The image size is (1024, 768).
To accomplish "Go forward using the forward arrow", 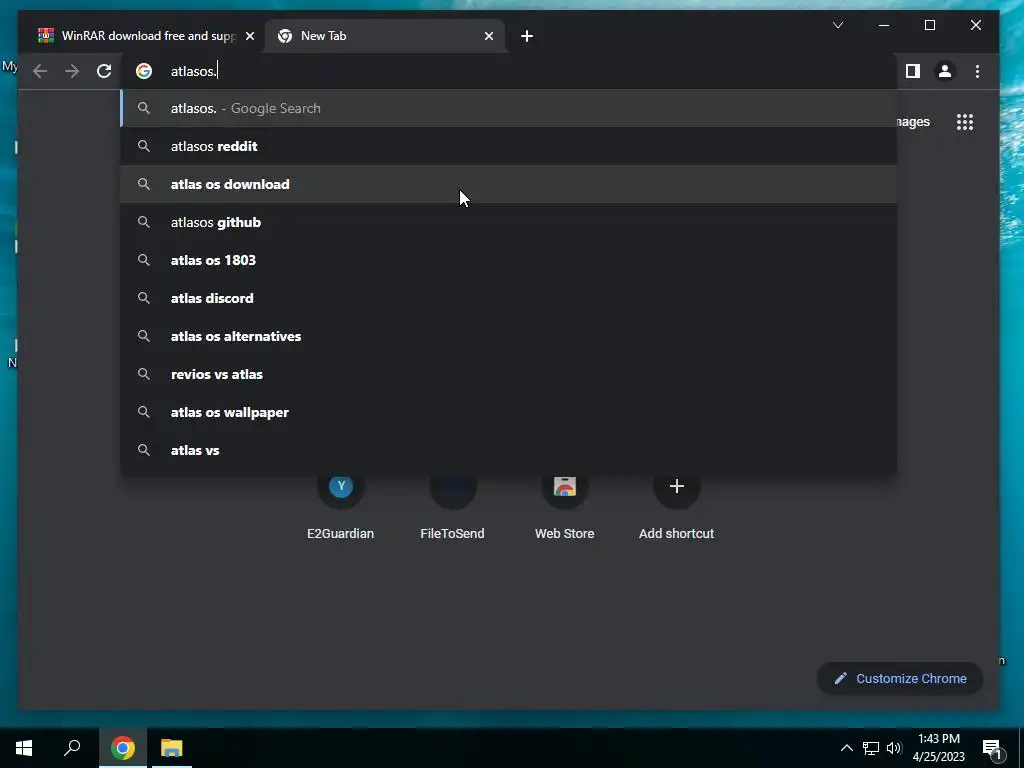I will click(72, 71).
